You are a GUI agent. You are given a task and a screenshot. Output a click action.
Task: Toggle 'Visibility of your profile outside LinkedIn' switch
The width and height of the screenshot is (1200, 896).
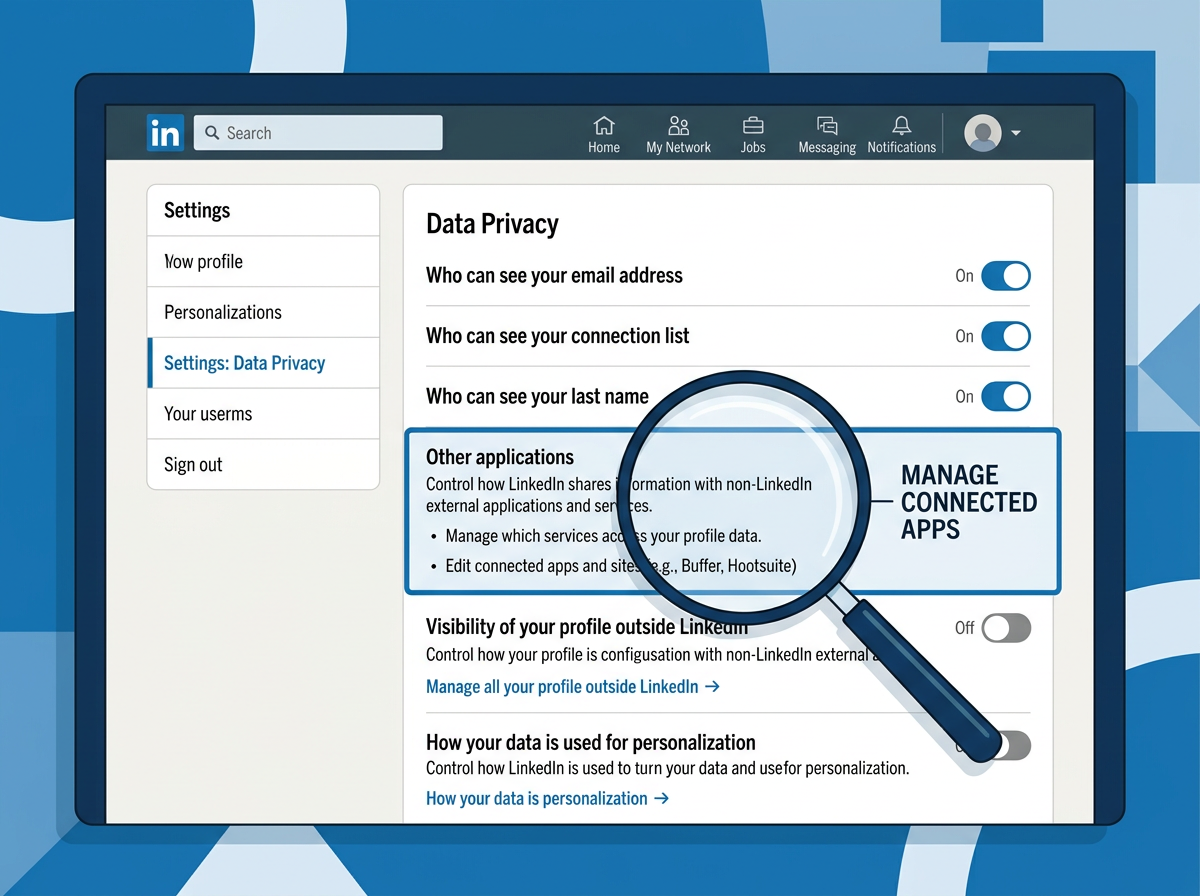pyautogui.click(x=1005, y=628)
